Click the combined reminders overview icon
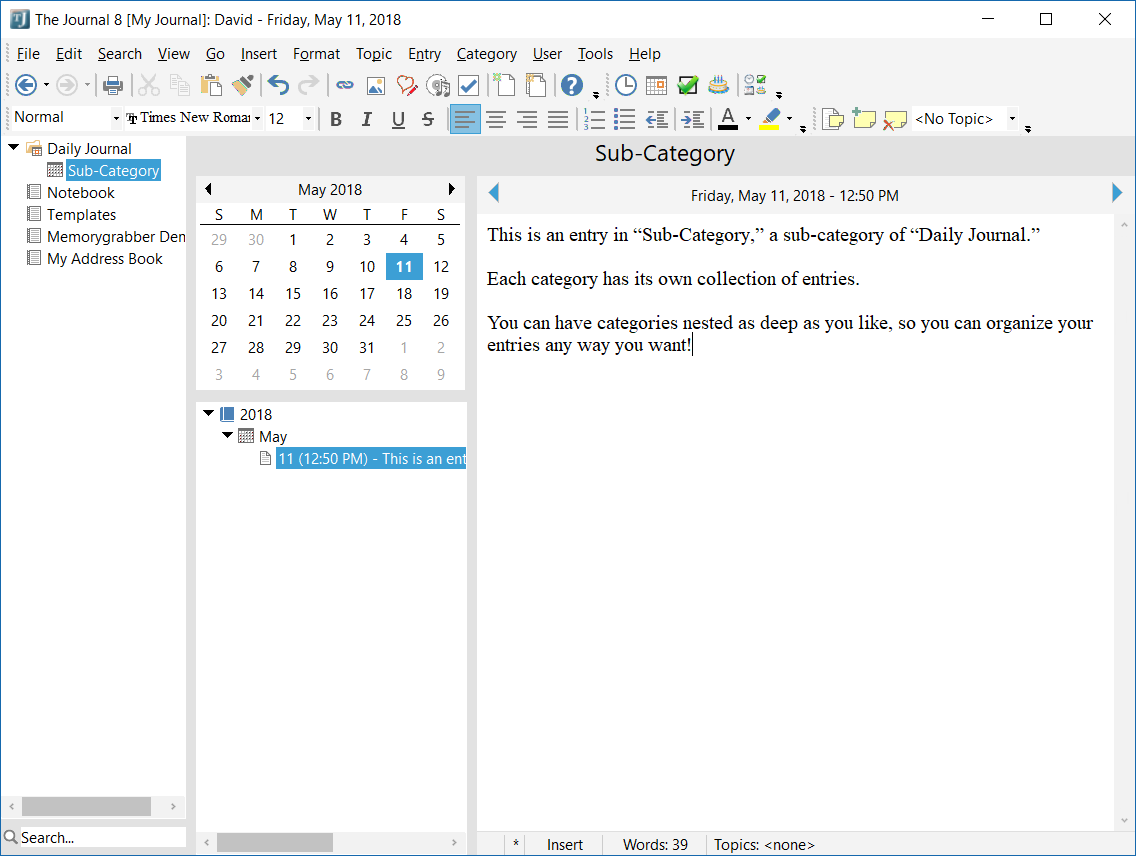The width and height of the screenshot is (1136, 856). point(755,85)
